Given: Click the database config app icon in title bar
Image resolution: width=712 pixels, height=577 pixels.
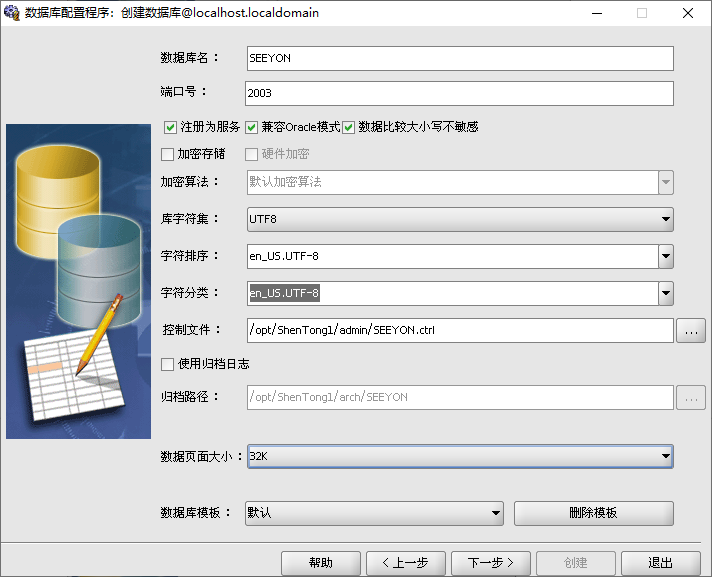Looking at the screenshot, I should (x=12, y=13).
